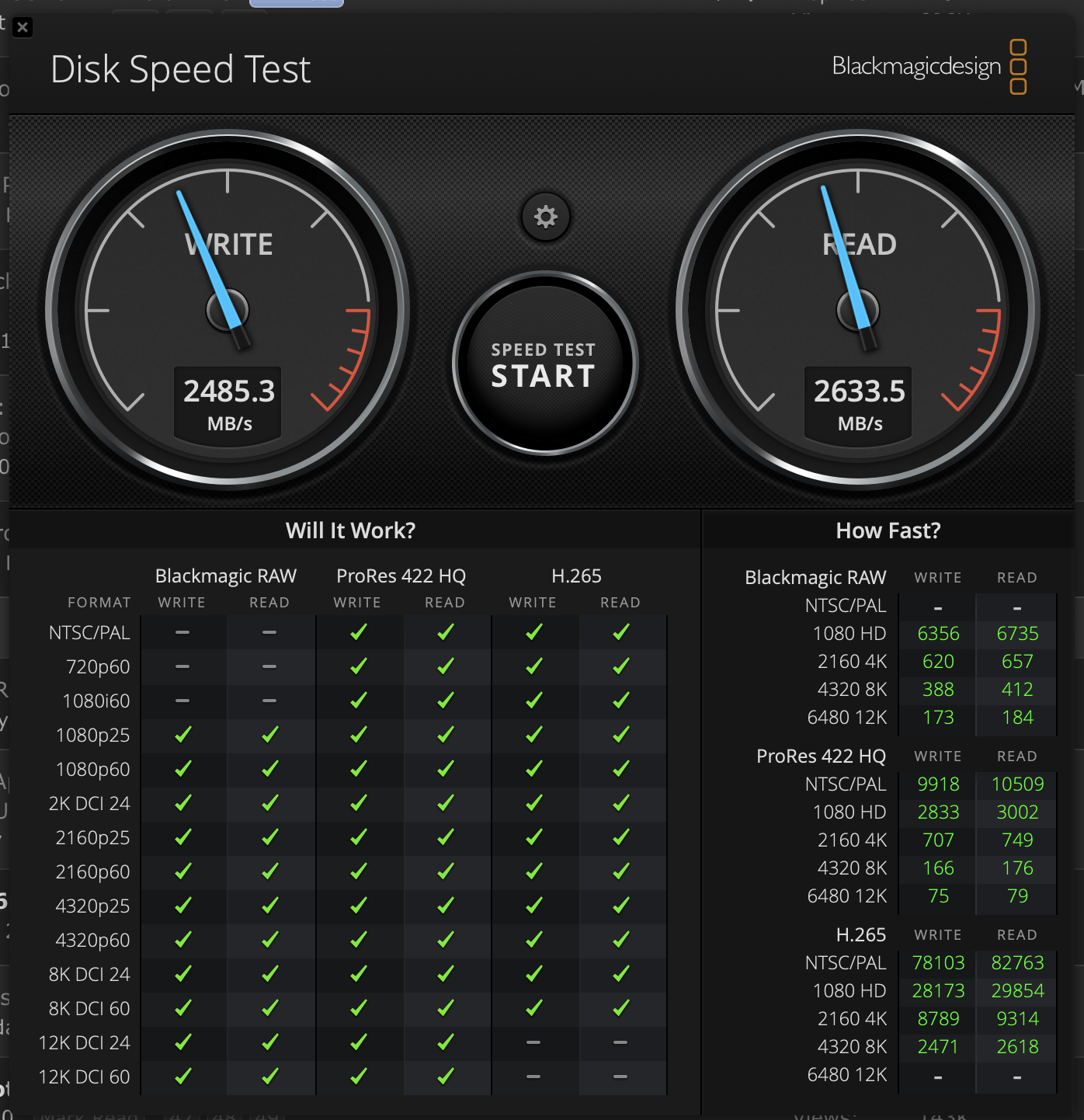Image resolution: width=1084 pixels, height=1120 pixels.
Task: Select the 1080i60 format row label
Action: coord(96,701)
